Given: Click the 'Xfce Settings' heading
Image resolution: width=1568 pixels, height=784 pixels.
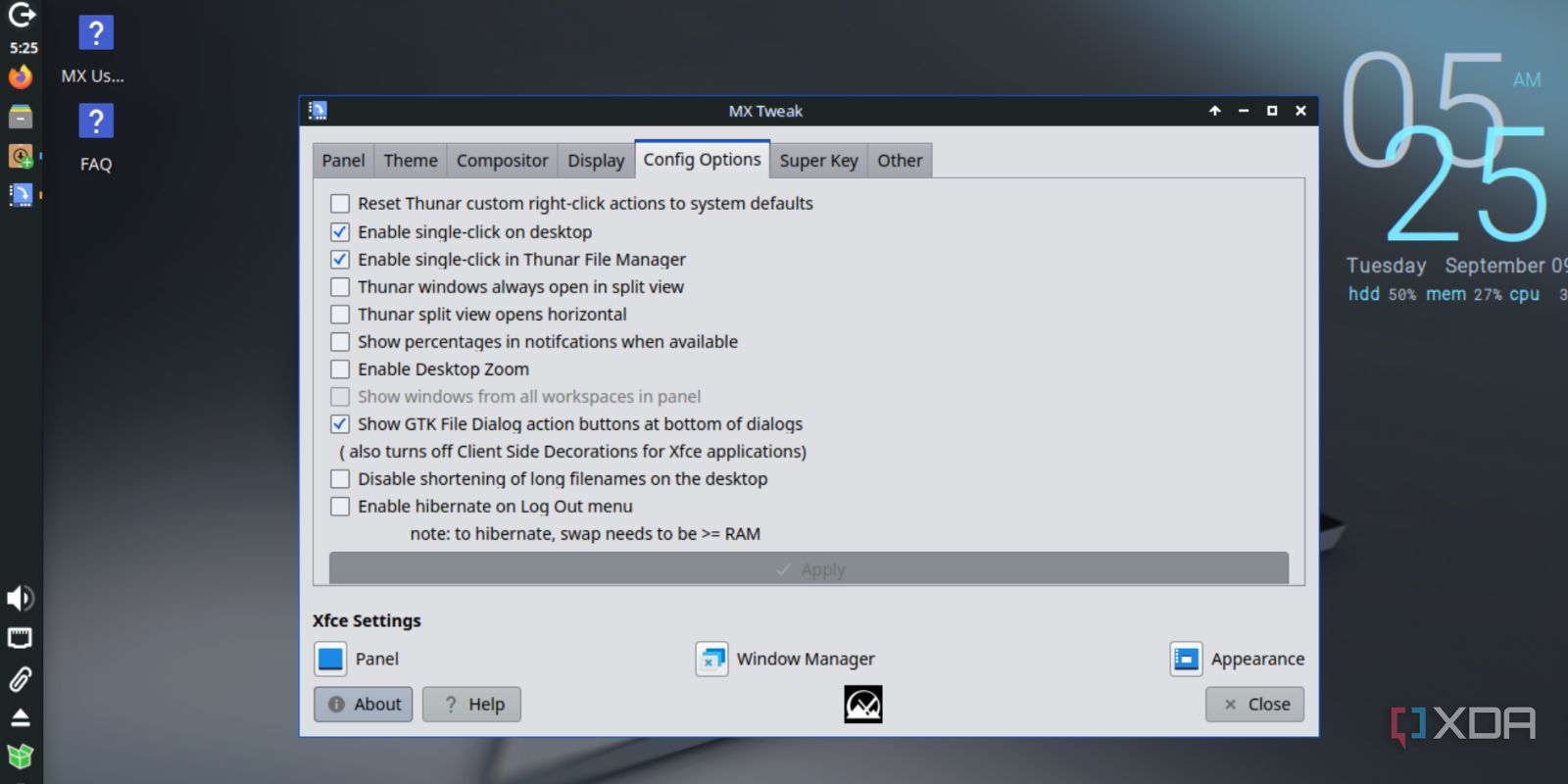Looking at the screenshot, I should 367,620.
